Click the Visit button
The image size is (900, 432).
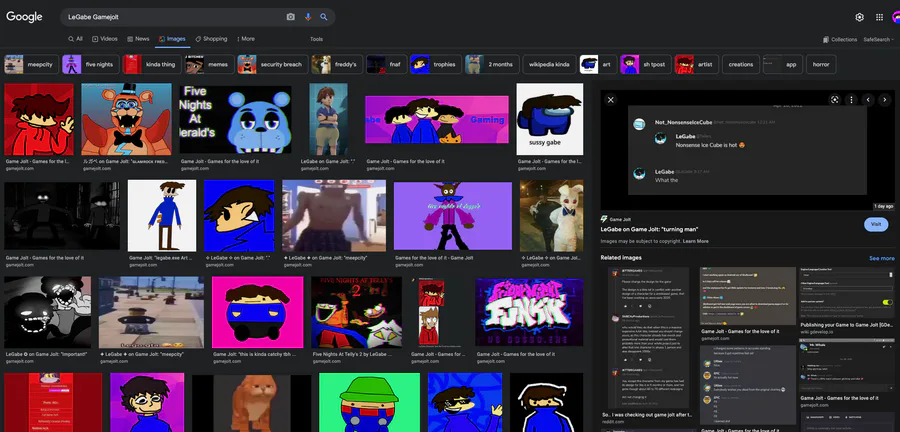click(x=875, y=224)
